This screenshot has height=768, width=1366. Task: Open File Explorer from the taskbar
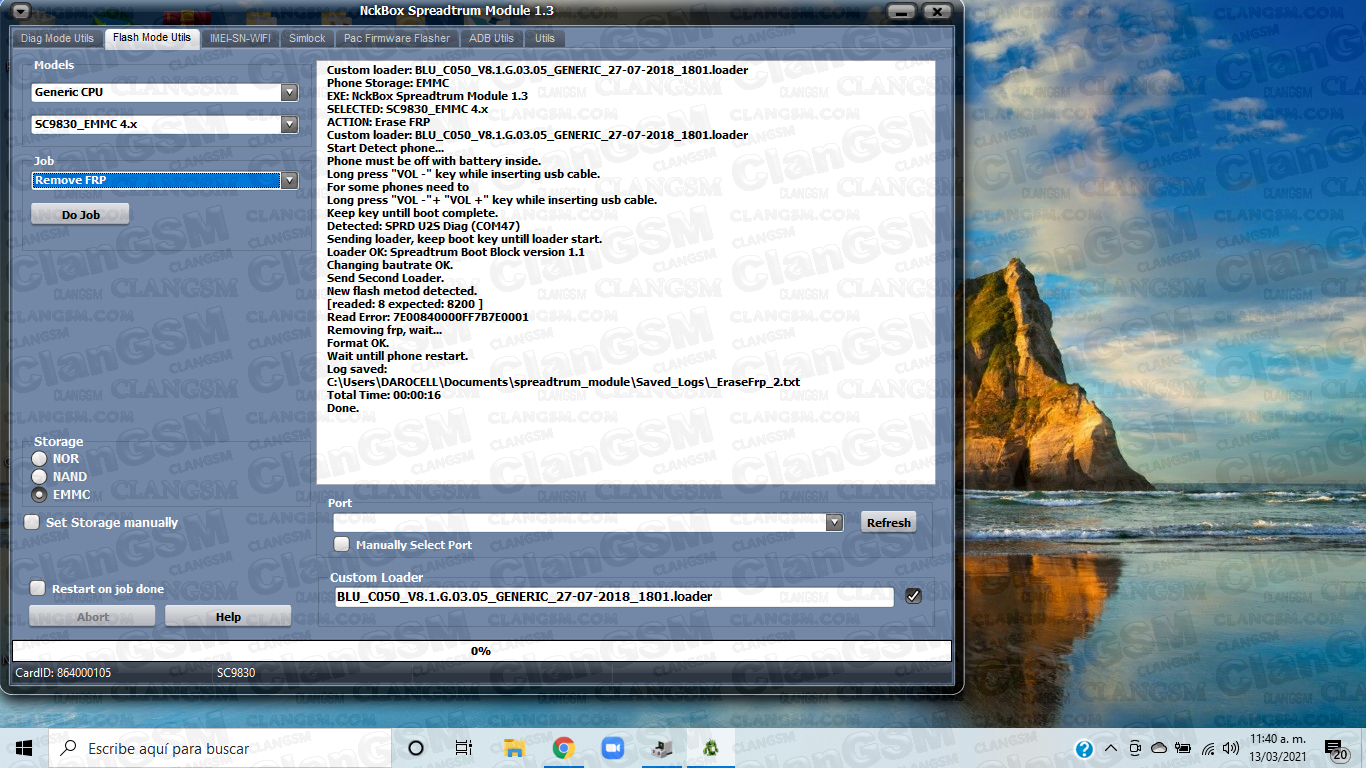tap(514, 748)
